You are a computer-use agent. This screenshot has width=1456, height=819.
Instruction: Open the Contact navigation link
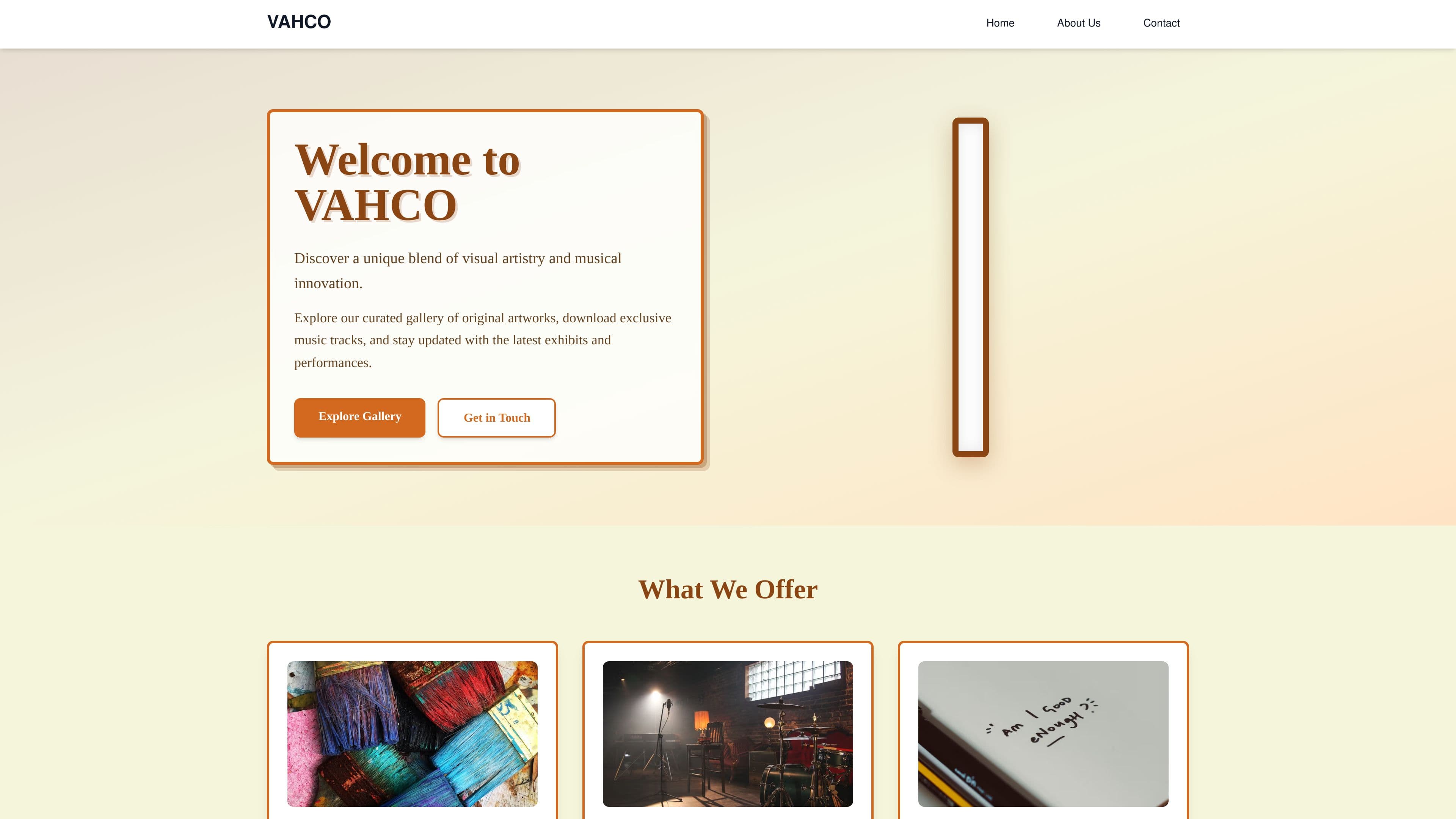click(x=1161, y=23)
